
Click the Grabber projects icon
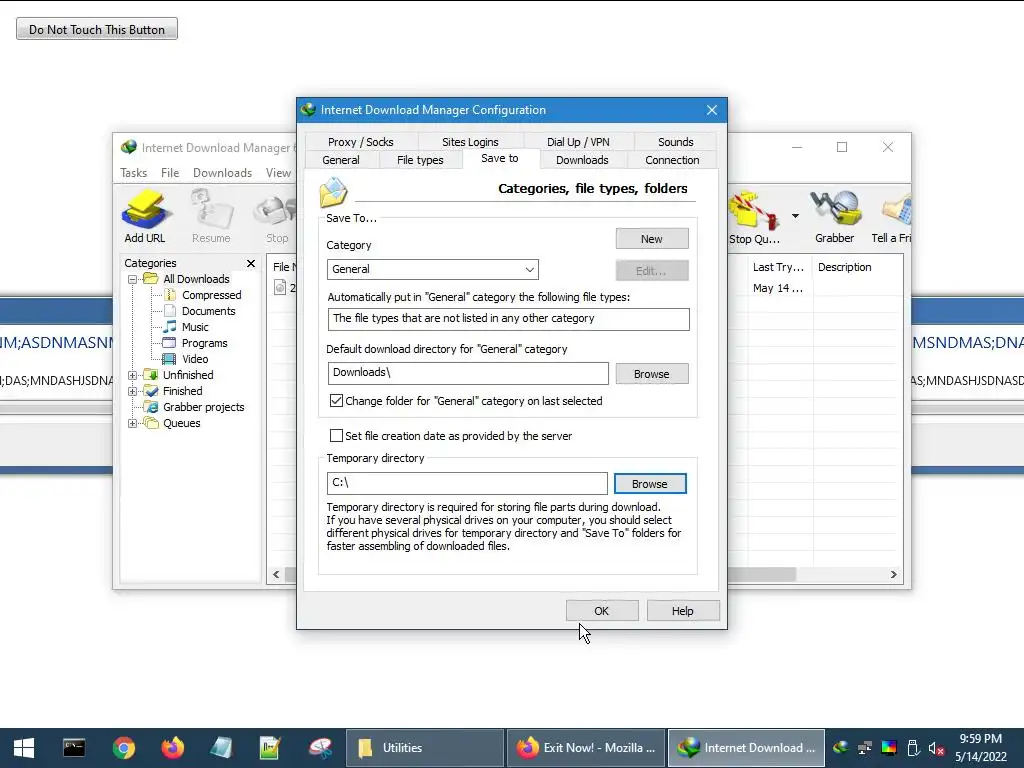[x=151, y=407]
